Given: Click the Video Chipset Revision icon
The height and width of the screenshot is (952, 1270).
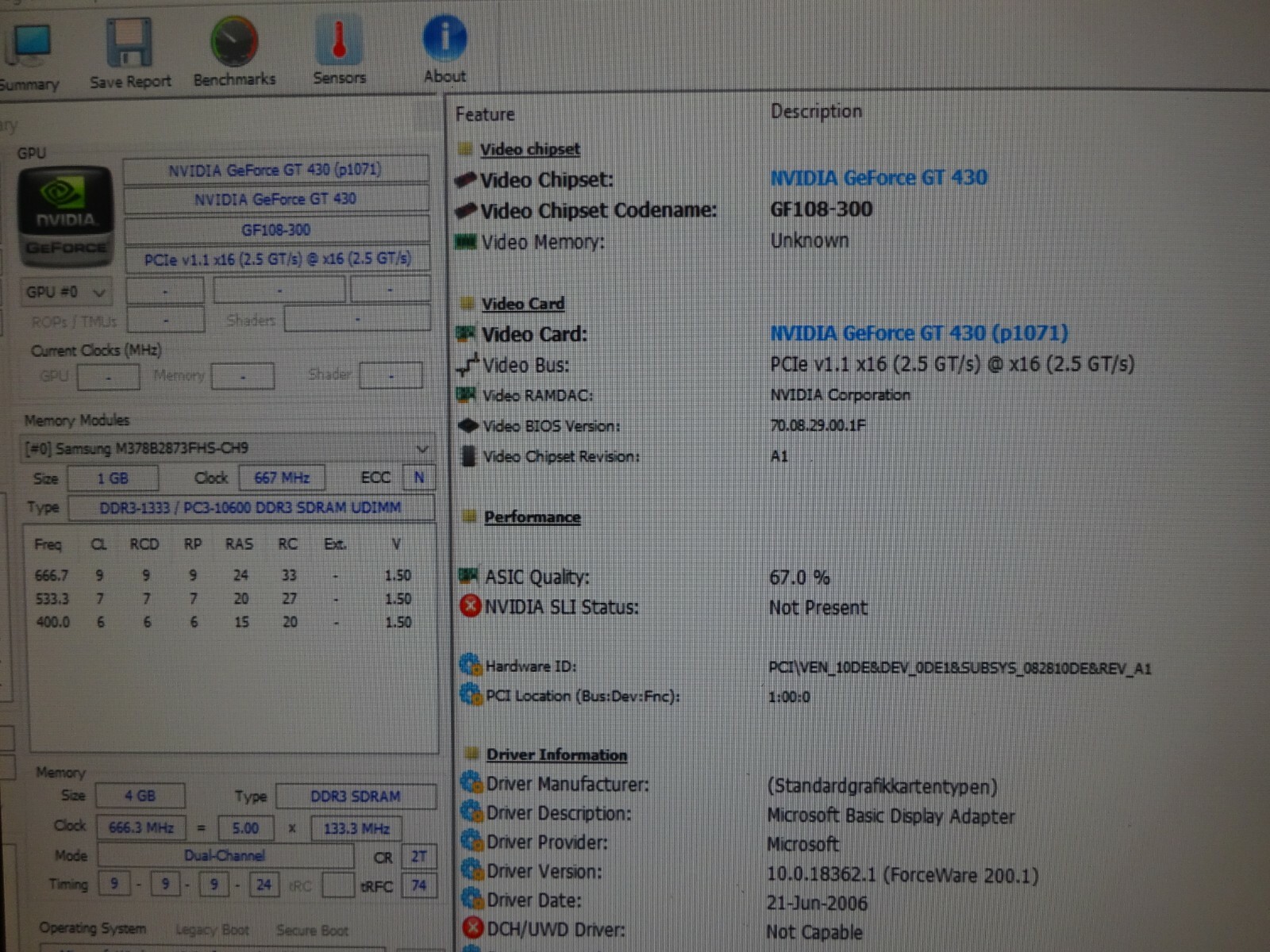Looking at the screenshot, I should click(468, 455).
